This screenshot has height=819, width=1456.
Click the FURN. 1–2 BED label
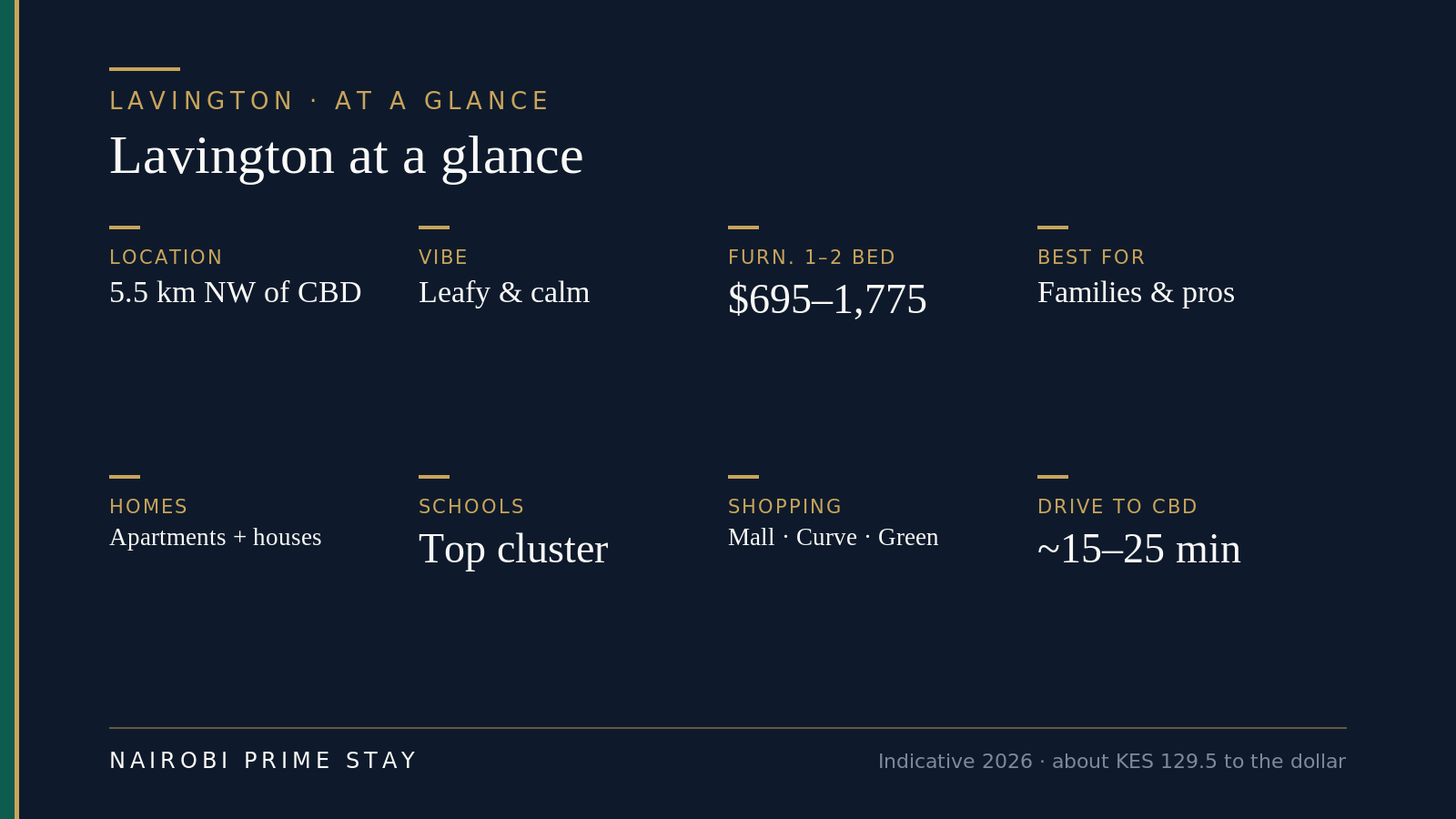pos(812,258)
